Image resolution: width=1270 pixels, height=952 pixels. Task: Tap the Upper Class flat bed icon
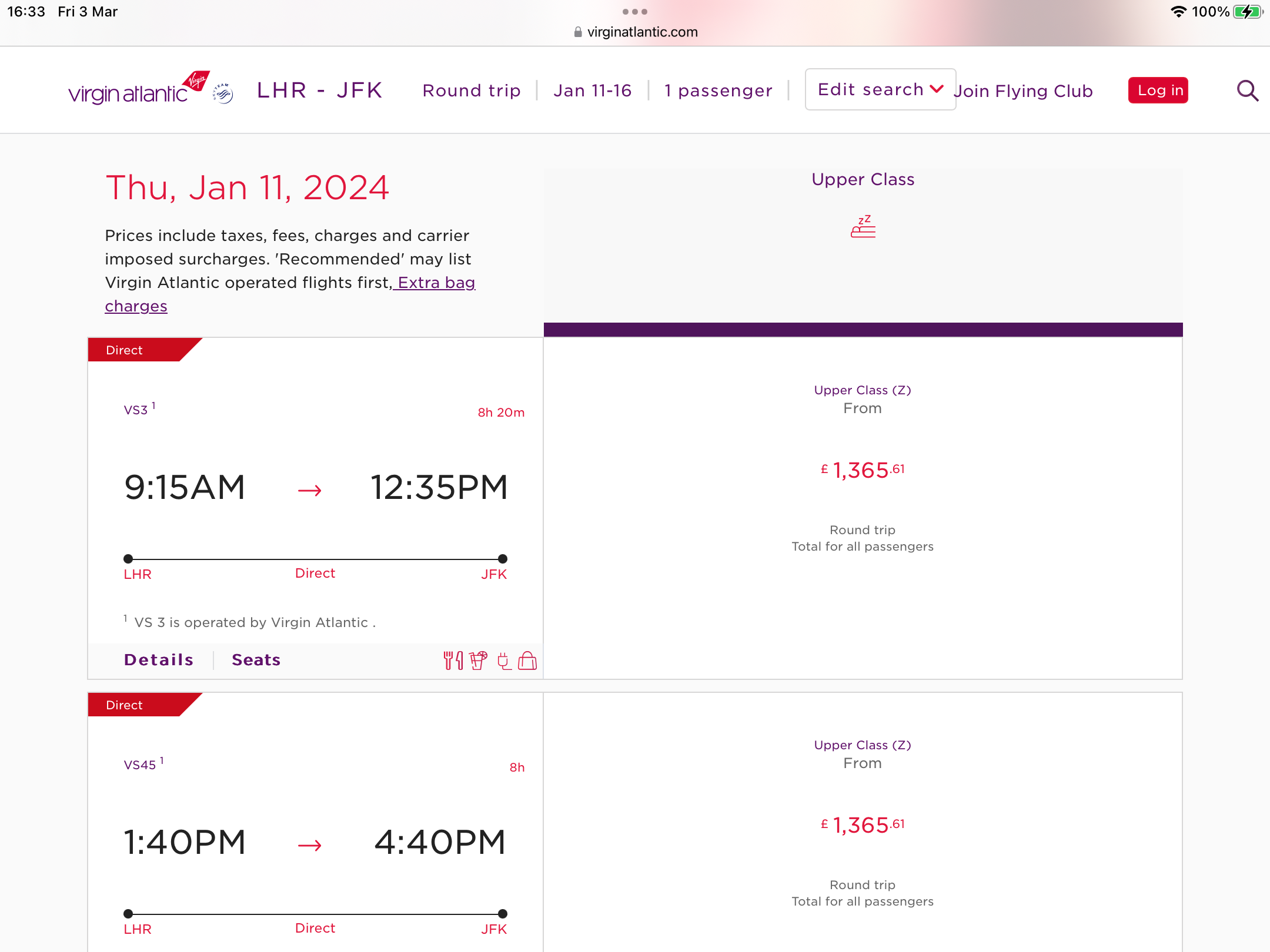(863, 226)
